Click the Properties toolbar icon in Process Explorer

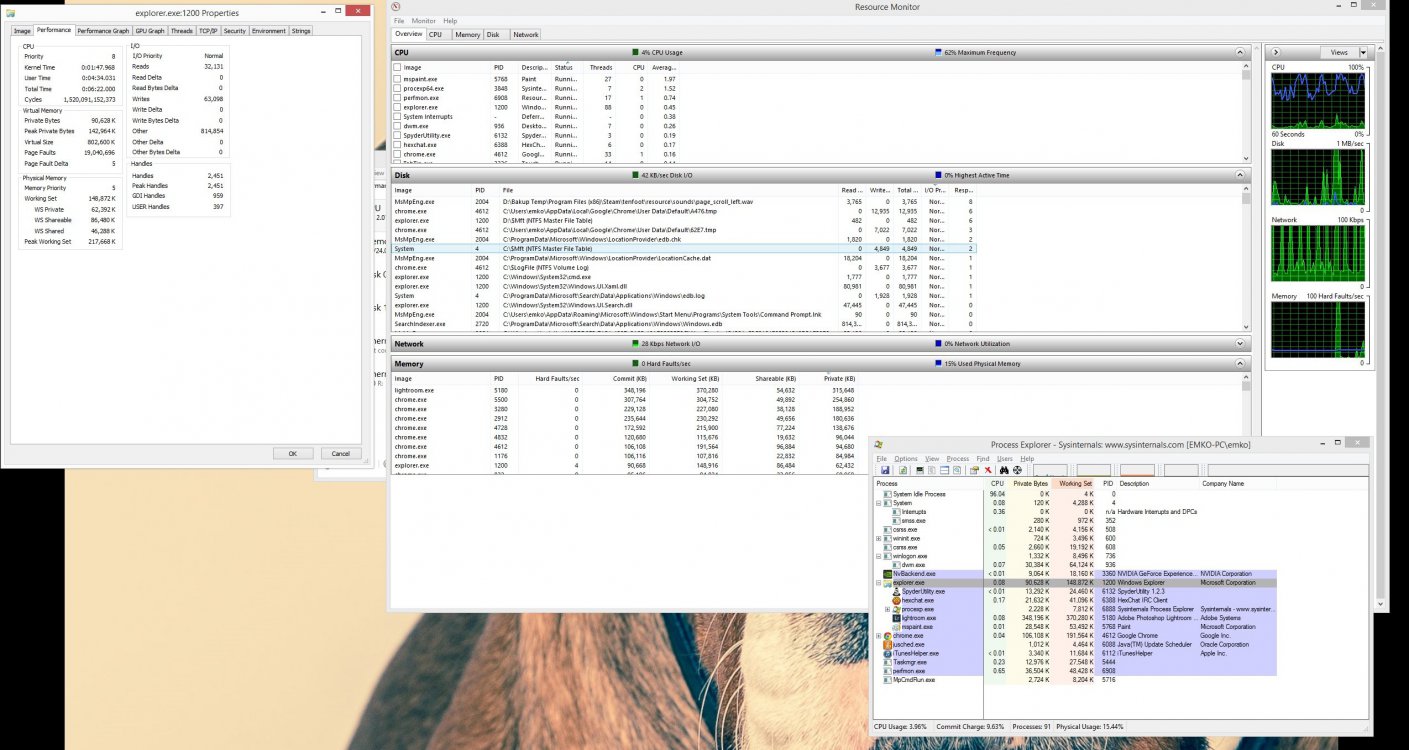pos(974,470)
